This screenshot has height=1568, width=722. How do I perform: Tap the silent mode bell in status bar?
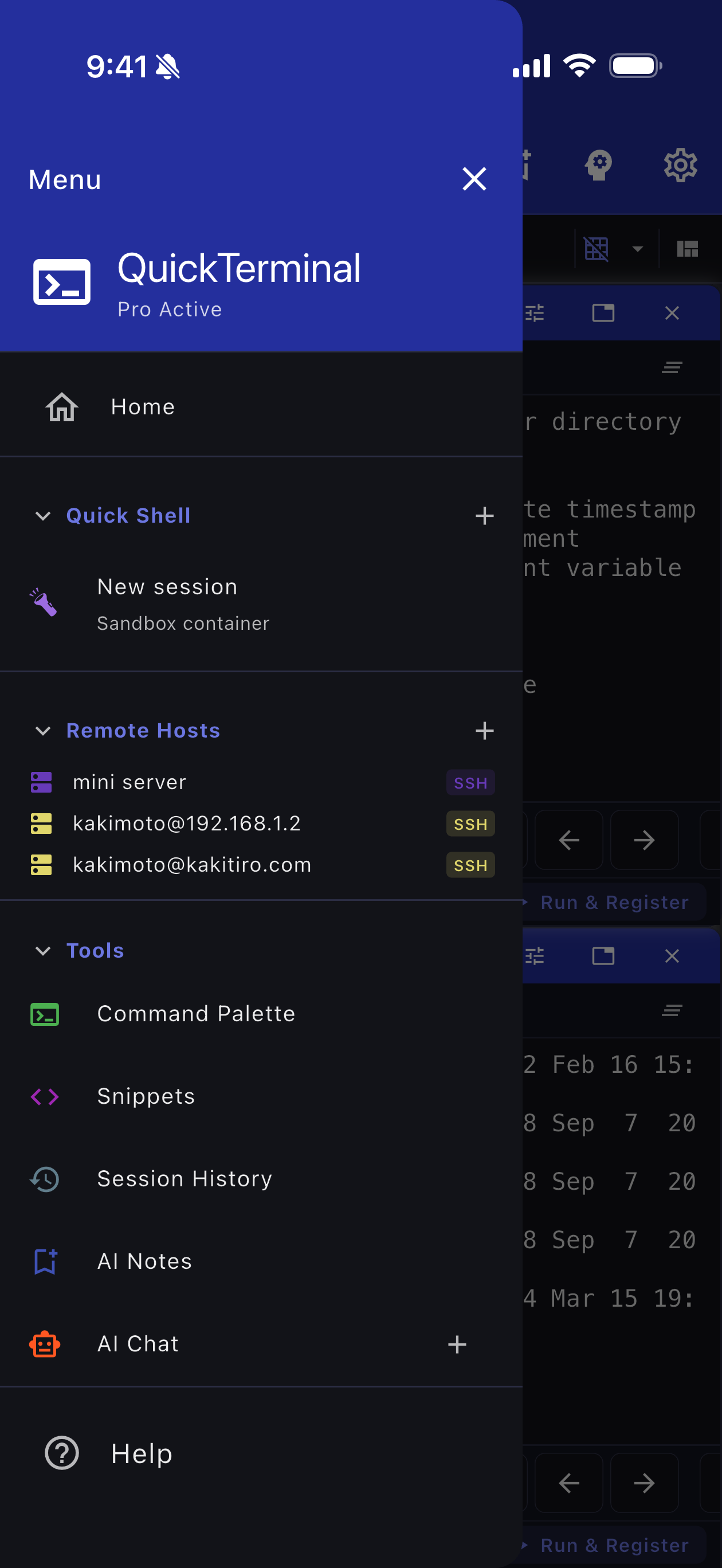[x=167, y=66]
